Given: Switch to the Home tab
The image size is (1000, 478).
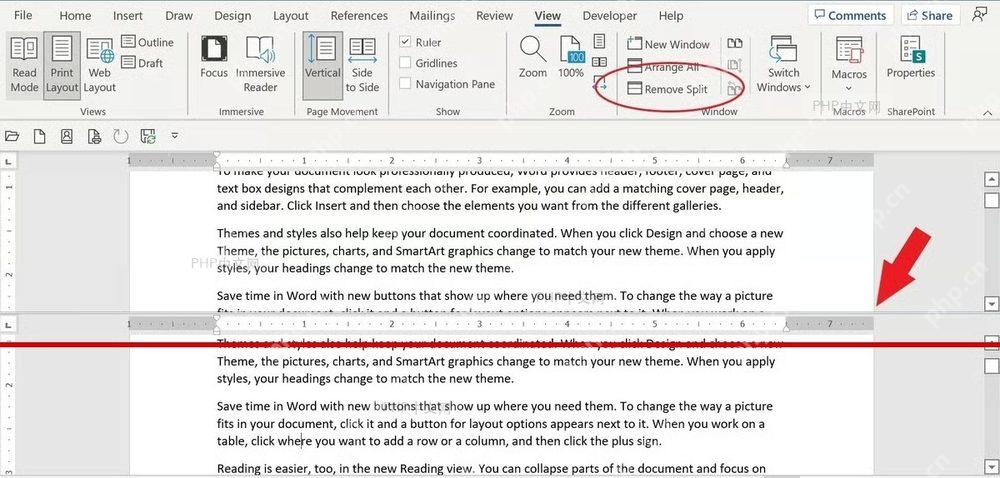Looking at the screenshot, I should (75, 15).
